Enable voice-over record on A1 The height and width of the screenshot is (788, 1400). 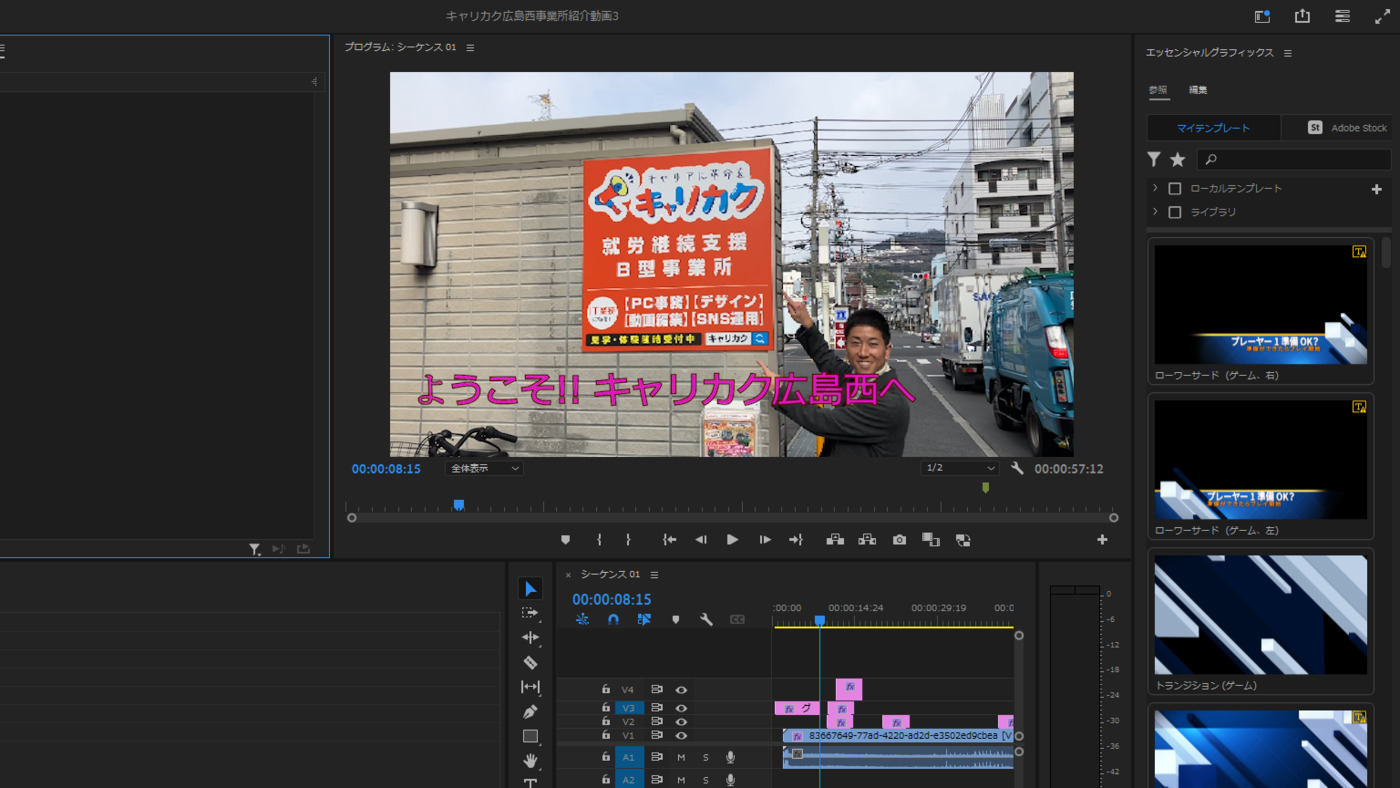pos(730,757)
